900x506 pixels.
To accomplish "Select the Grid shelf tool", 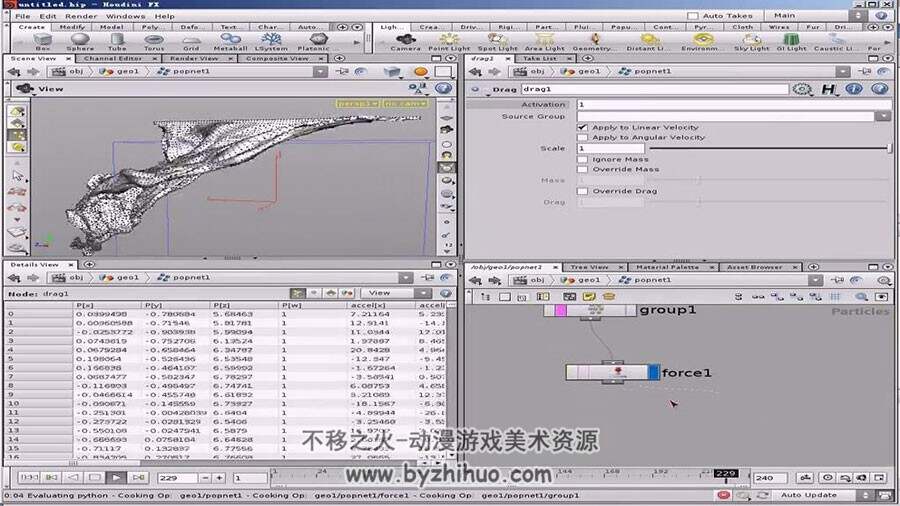I will click(191, 41).
